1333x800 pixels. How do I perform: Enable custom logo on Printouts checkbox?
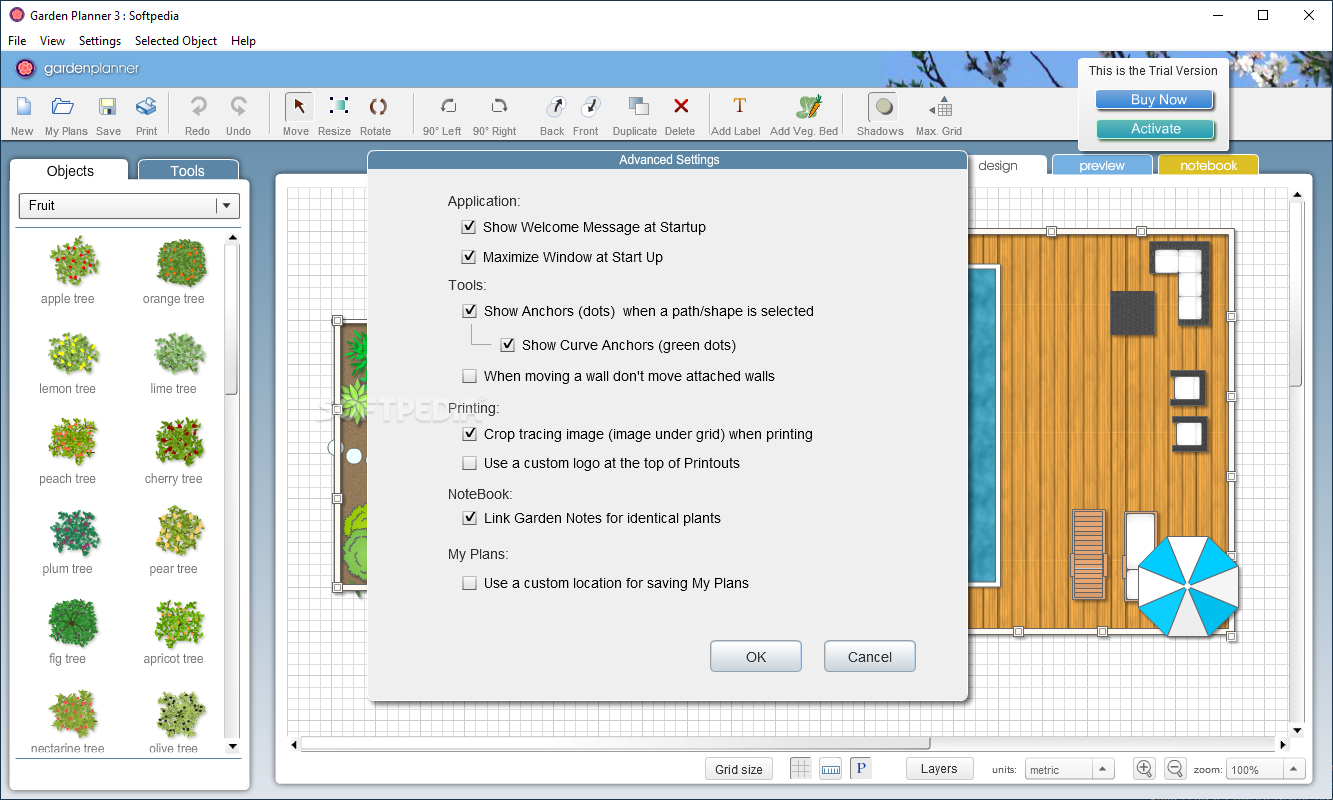469,463
